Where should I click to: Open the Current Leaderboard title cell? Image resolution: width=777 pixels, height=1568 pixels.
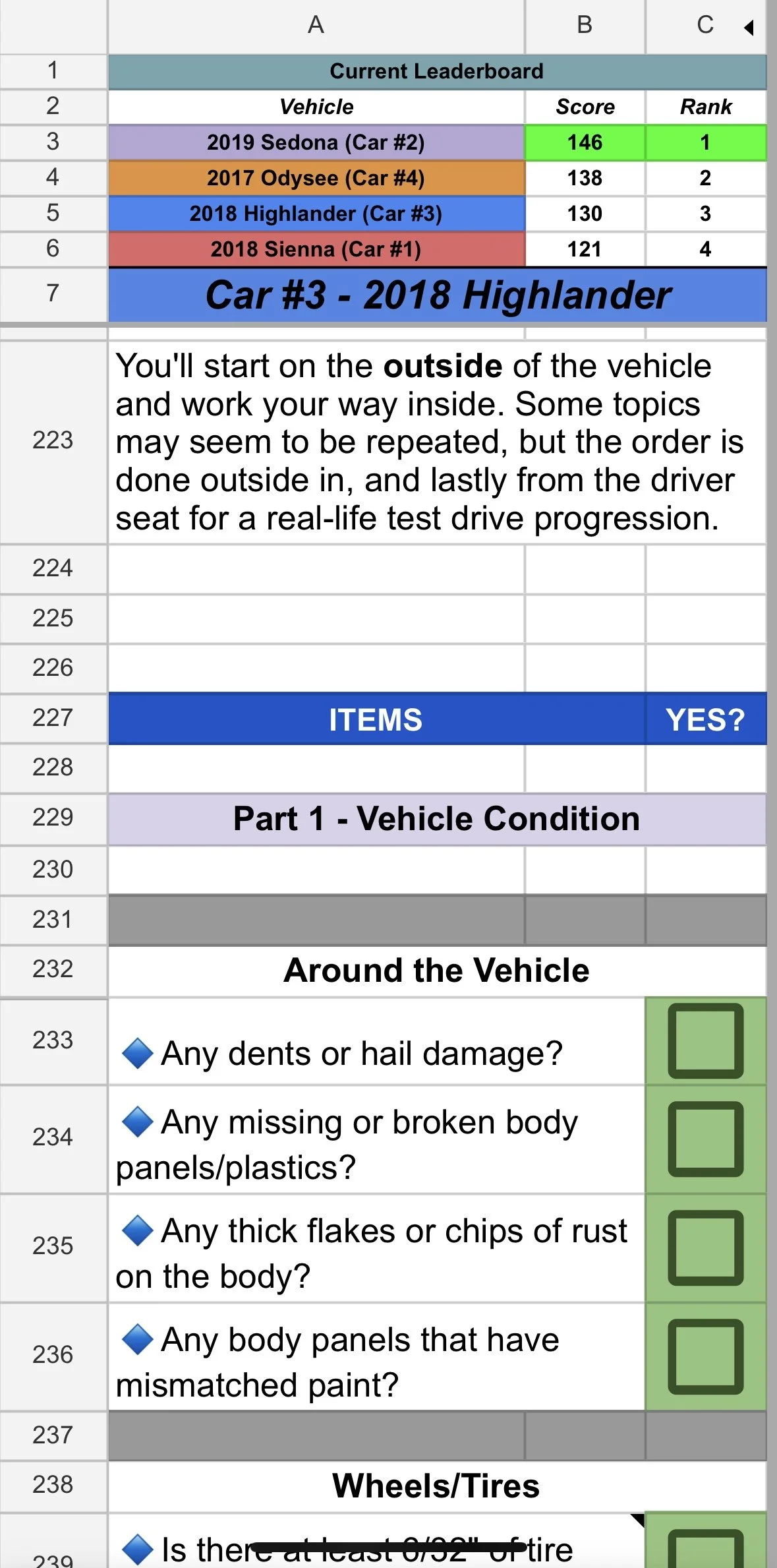437,71
